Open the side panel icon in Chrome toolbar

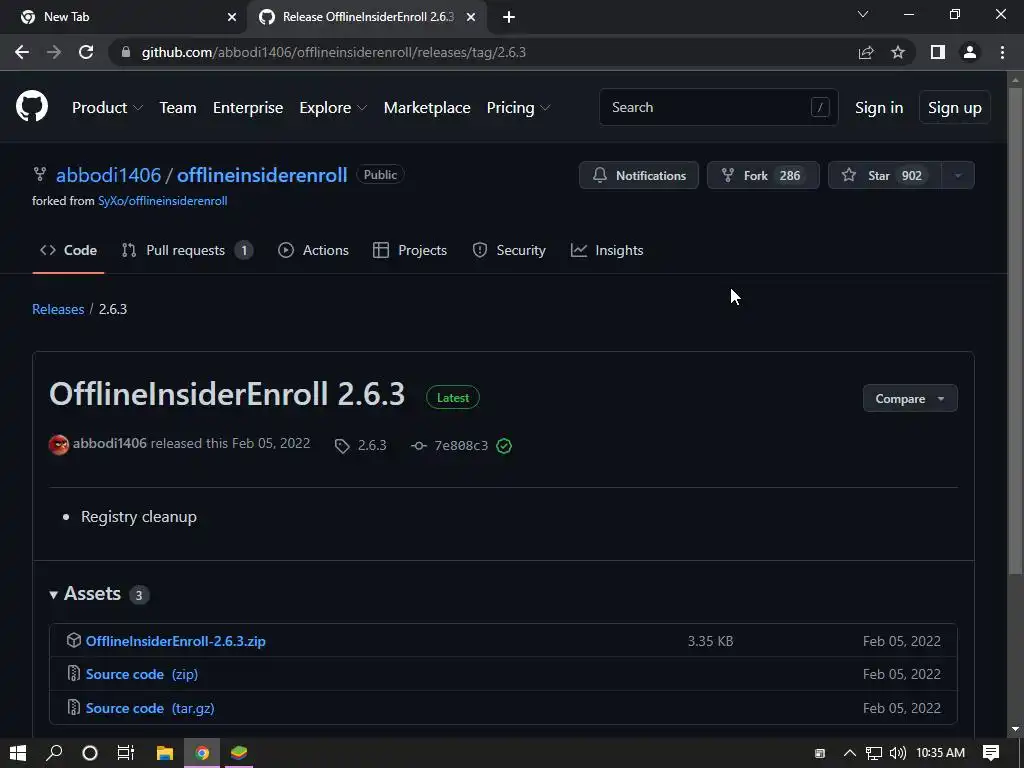point(938,52)
